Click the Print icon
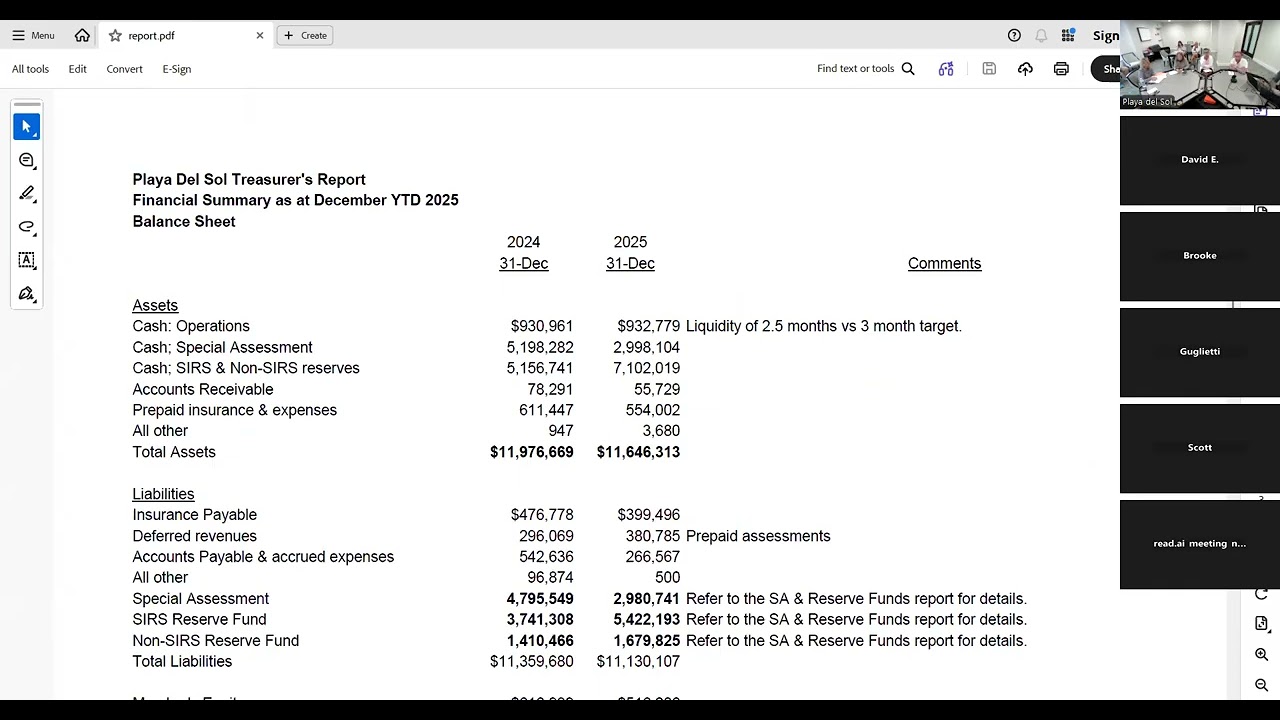The height and width of the screenshot is (720, 1280). (1061, 69)
